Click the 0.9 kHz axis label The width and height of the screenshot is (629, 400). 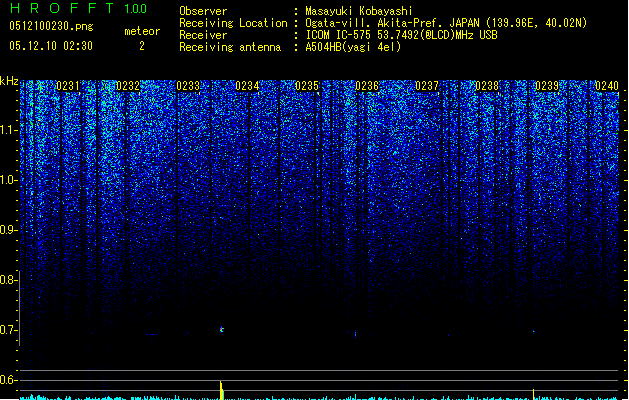[x=8, y=230]
